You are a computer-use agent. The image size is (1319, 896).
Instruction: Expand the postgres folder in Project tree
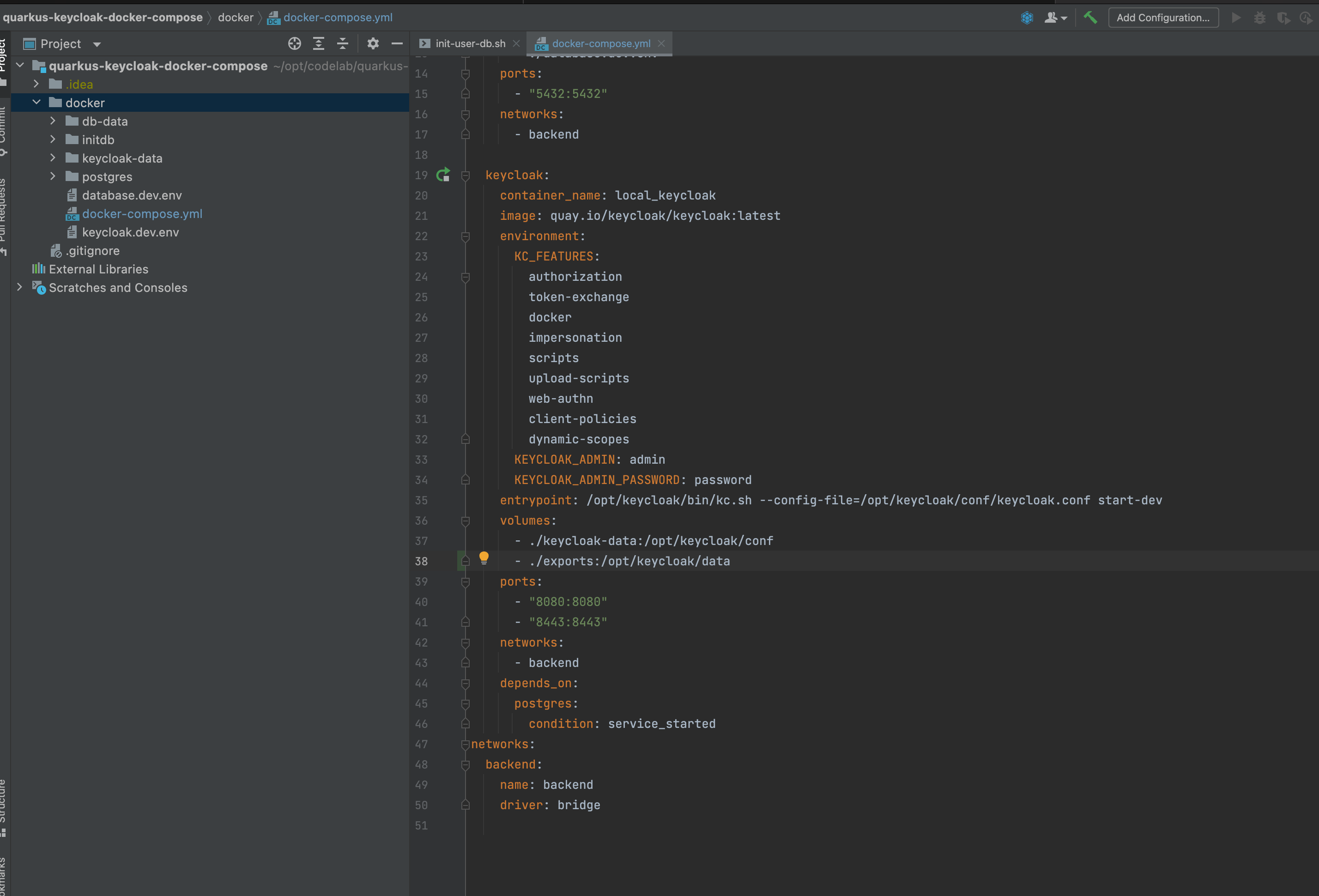53,176
